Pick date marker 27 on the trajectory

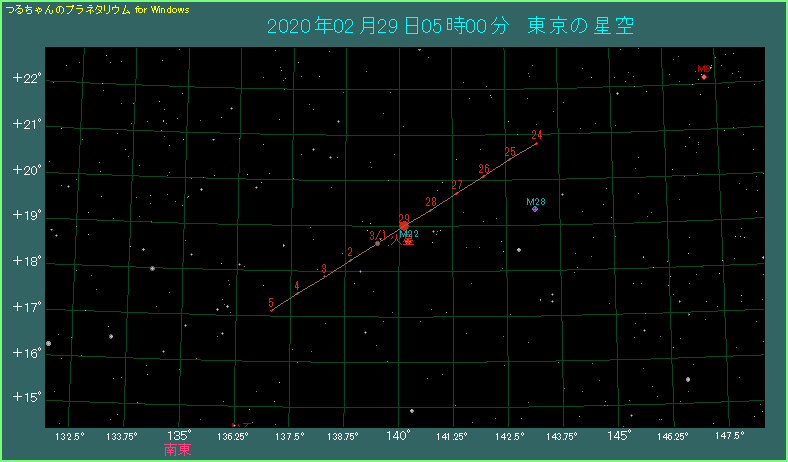[x=457, y=185]
